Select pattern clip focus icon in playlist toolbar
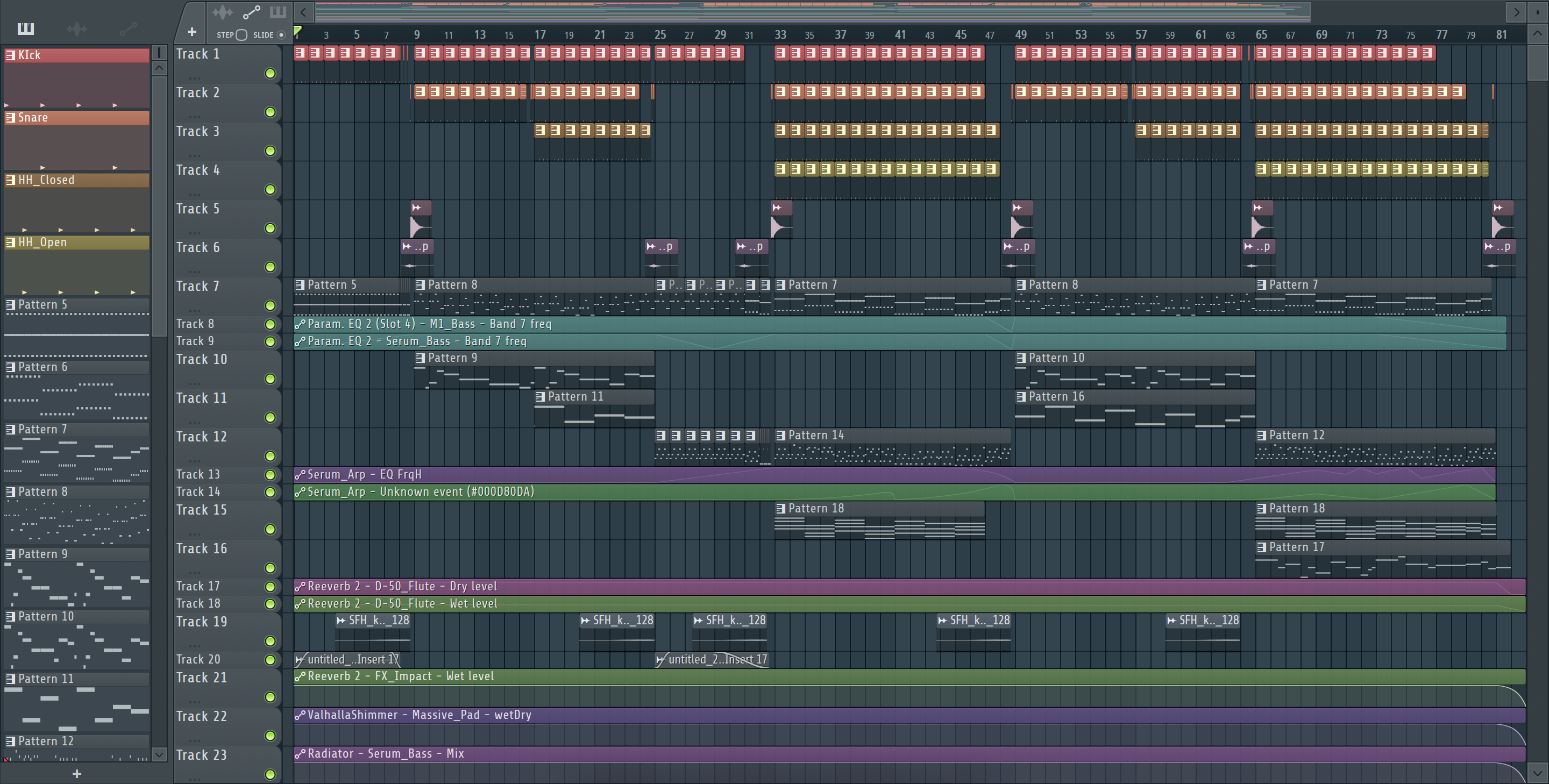The height and width of the screenshot is (784, 1549). pyautogui.click(x=278, y=12)
